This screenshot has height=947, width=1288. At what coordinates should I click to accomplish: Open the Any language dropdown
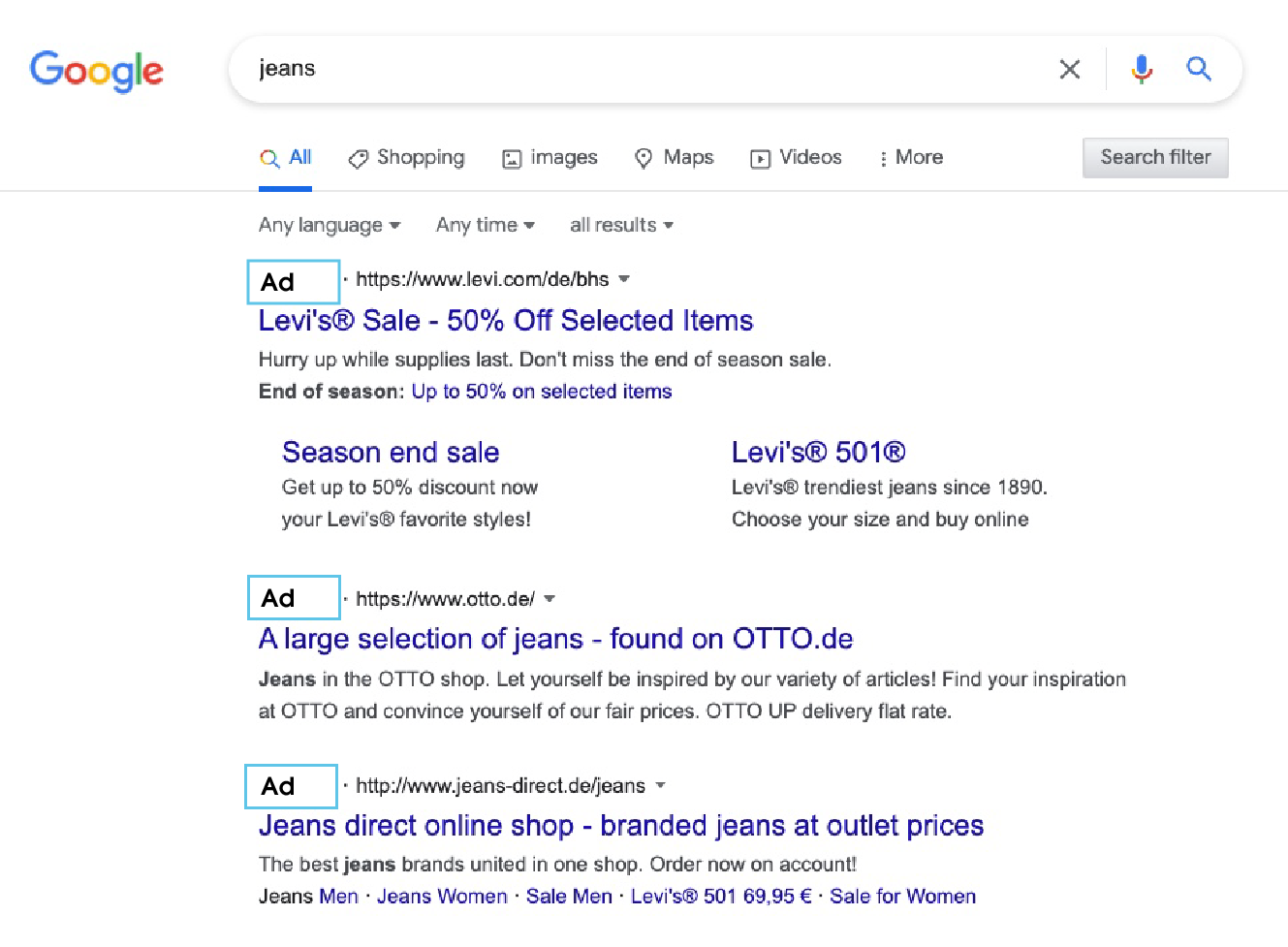pyautogui.click(x=330, y=225)
